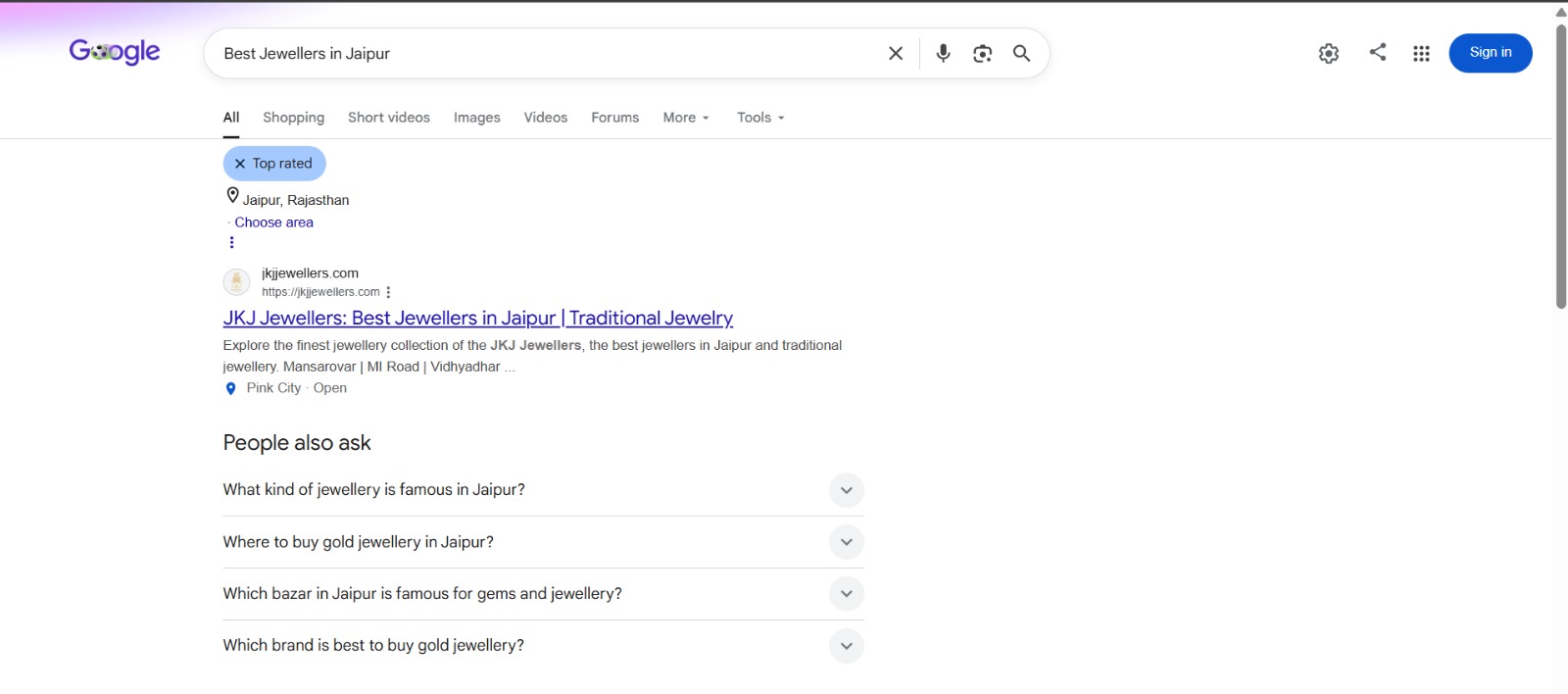Open three-dot menu below Choose area
This screenshot has height=694, width=1568.
(231, 242)
